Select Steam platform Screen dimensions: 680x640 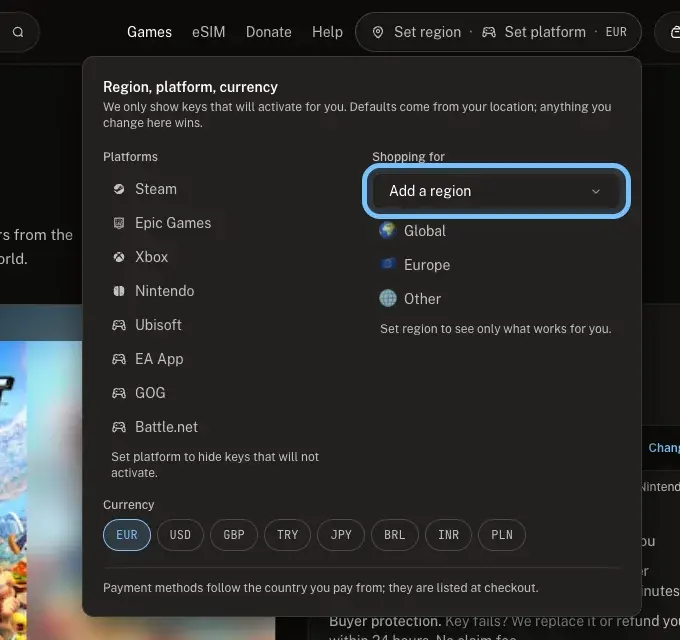pyautogui.click(x=156, y=189)
